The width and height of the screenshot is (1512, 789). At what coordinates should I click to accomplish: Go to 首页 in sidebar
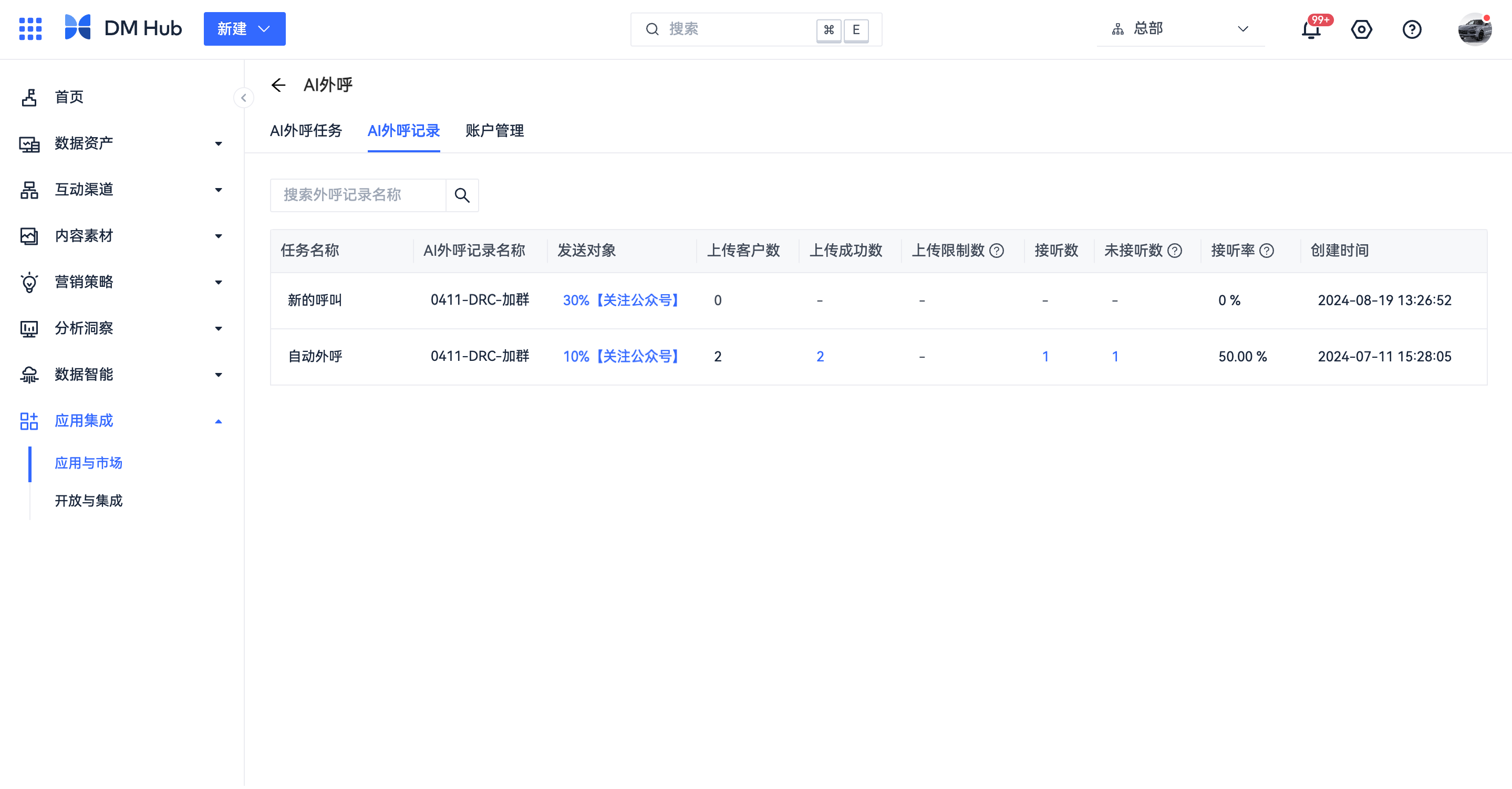[x=69, y=97]
